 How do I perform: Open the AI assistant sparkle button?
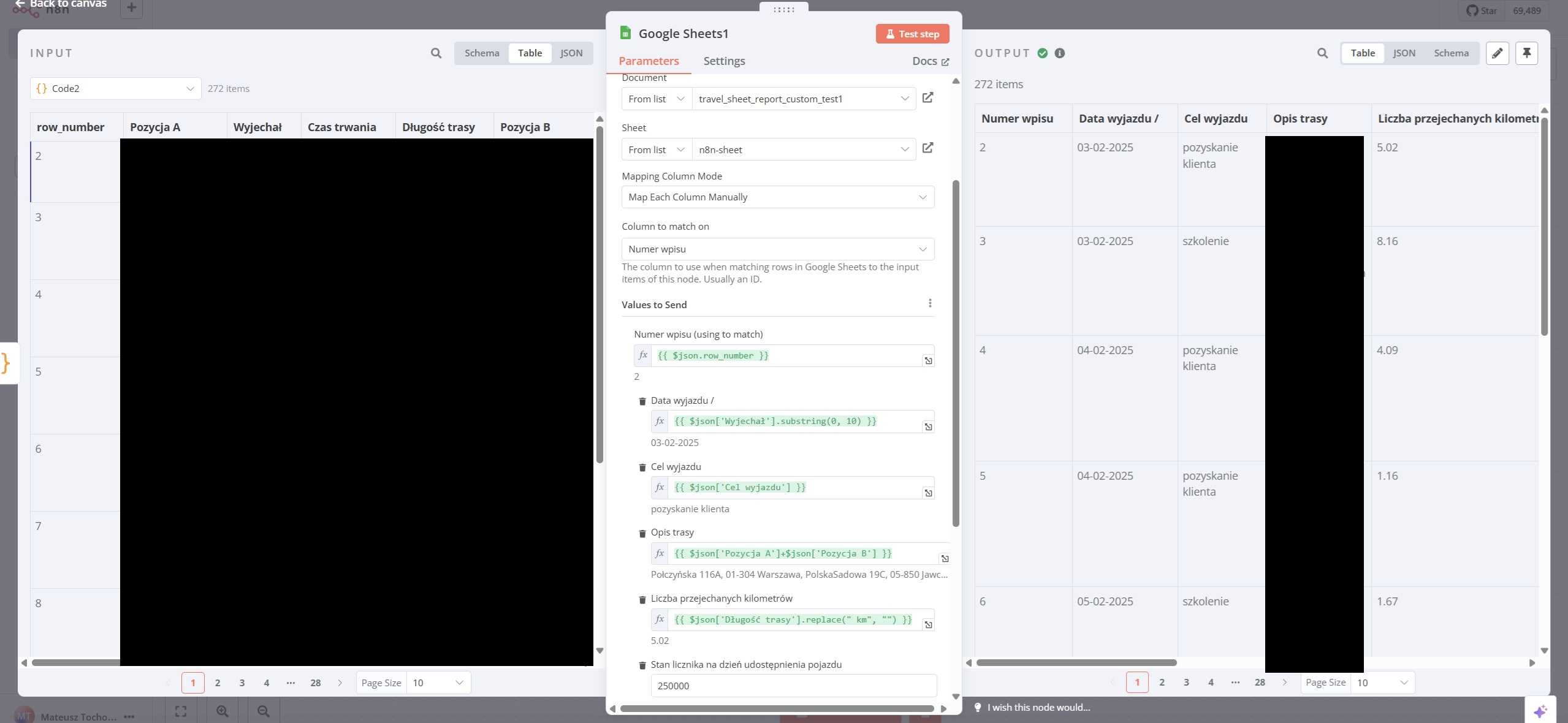(1540, 711)
